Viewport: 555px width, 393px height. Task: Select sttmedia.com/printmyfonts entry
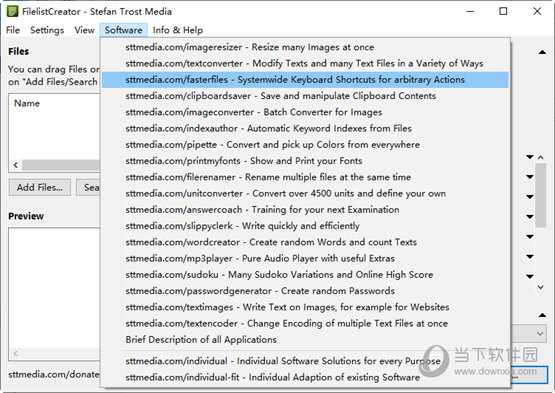tap(305, 161)
